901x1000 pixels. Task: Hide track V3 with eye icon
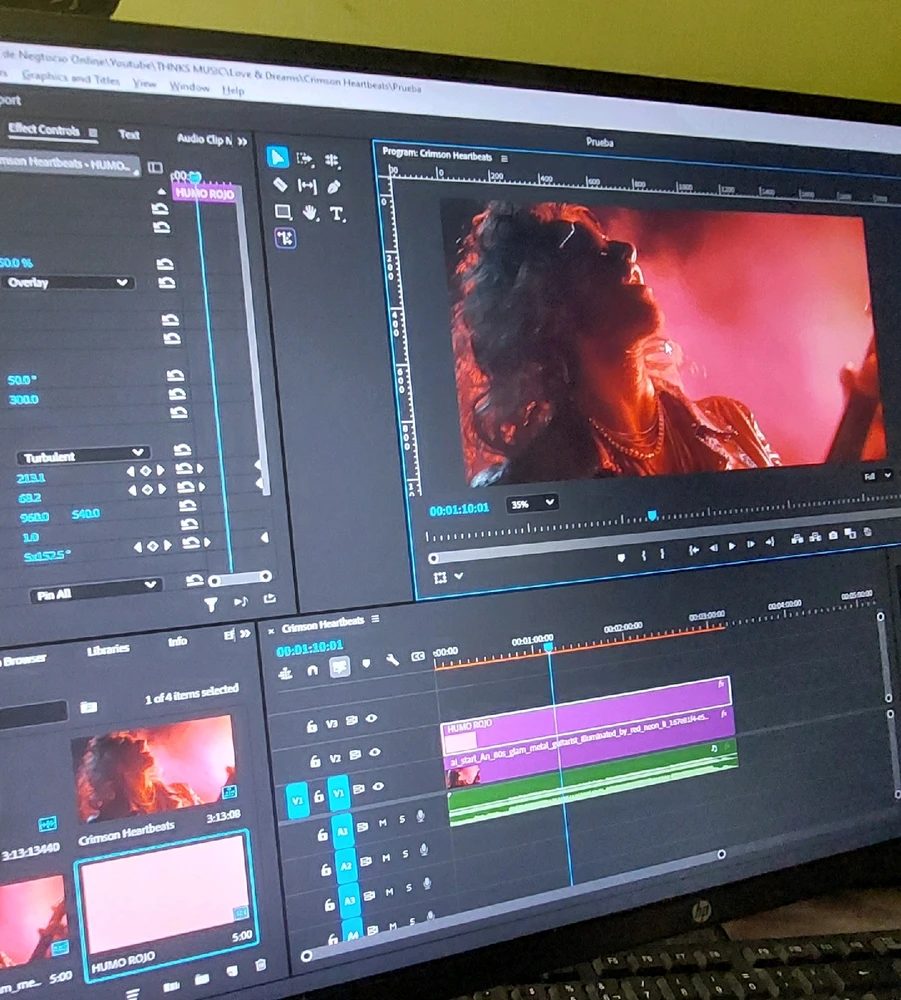372,718
